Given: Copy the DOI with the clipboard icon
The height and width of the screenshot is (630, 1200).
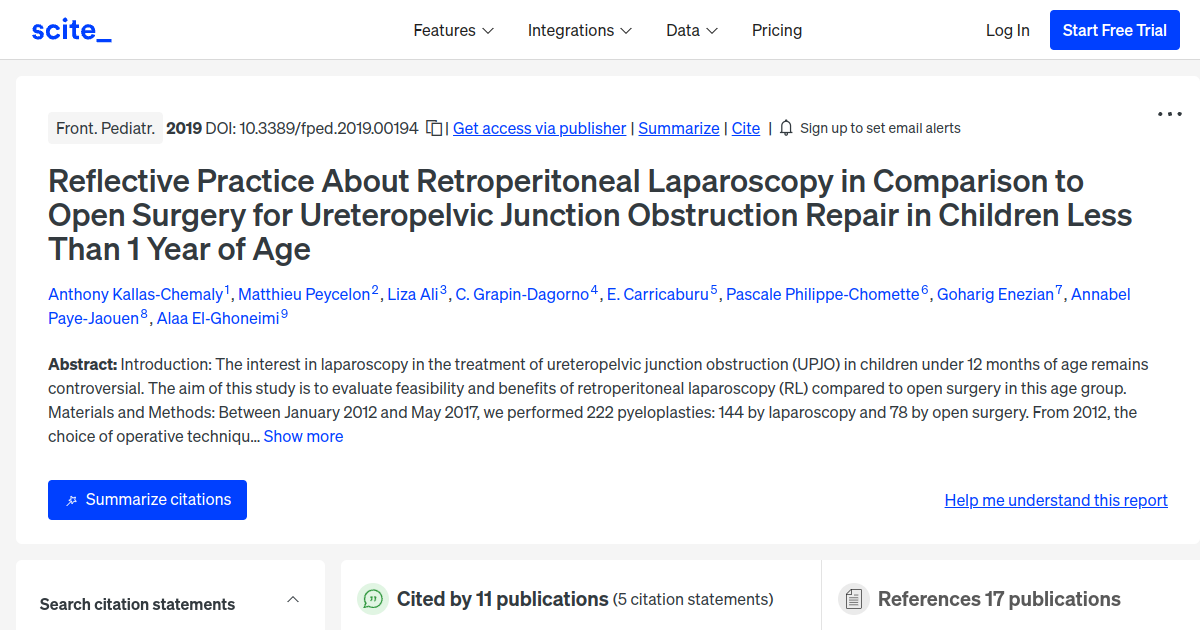Looking at the screenshot, I should pos(434,128).
